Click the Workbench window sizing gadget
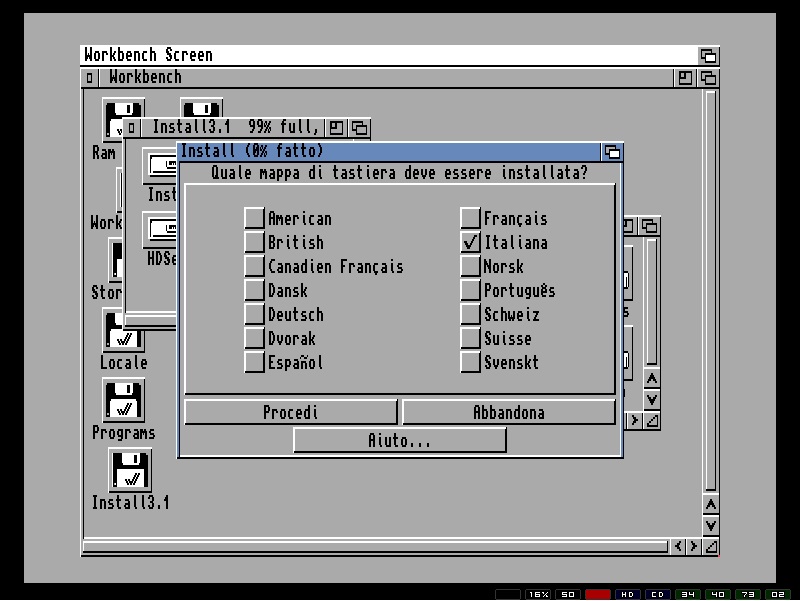 711,546
